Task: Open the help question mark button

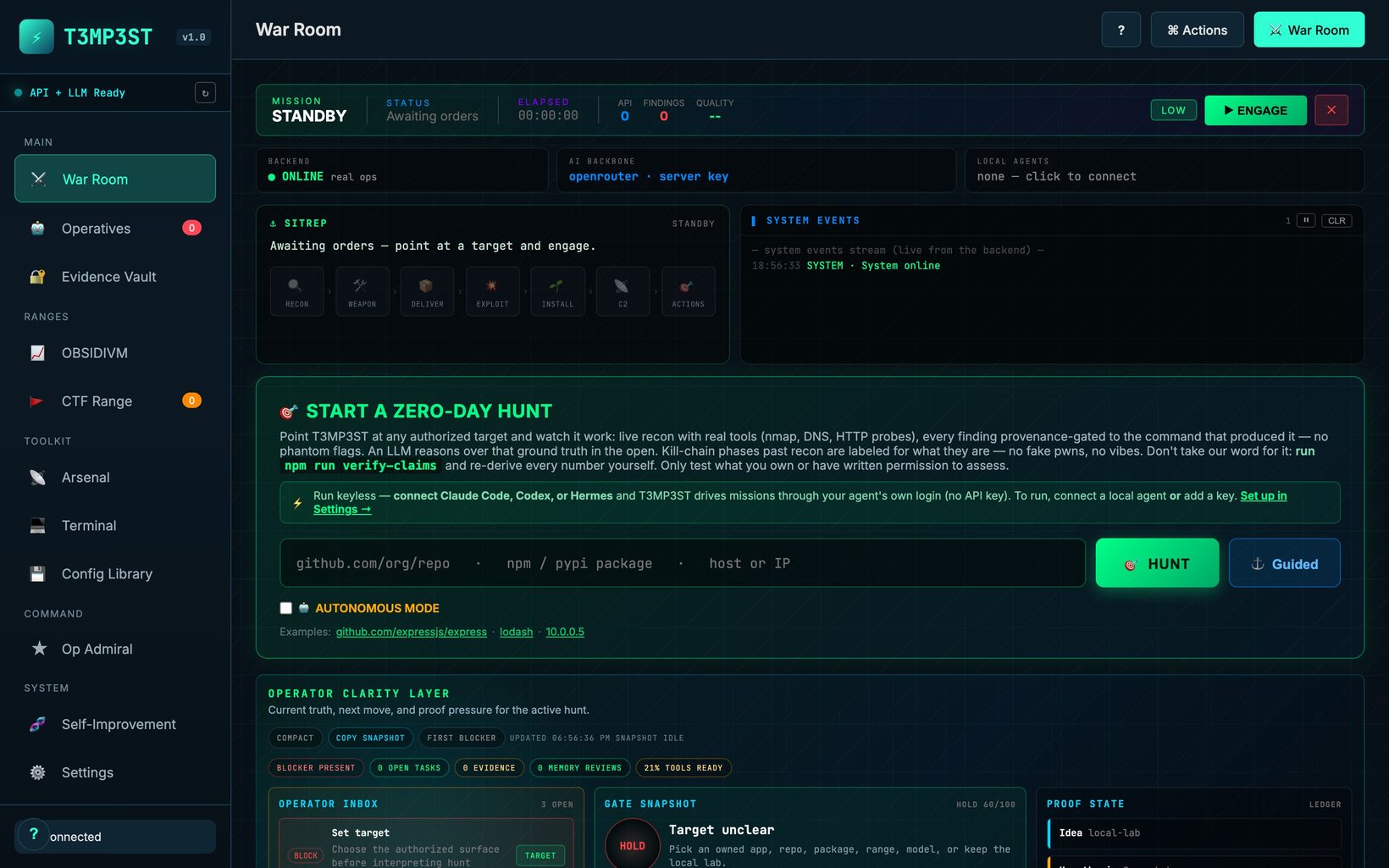Action: (1121, 30)
